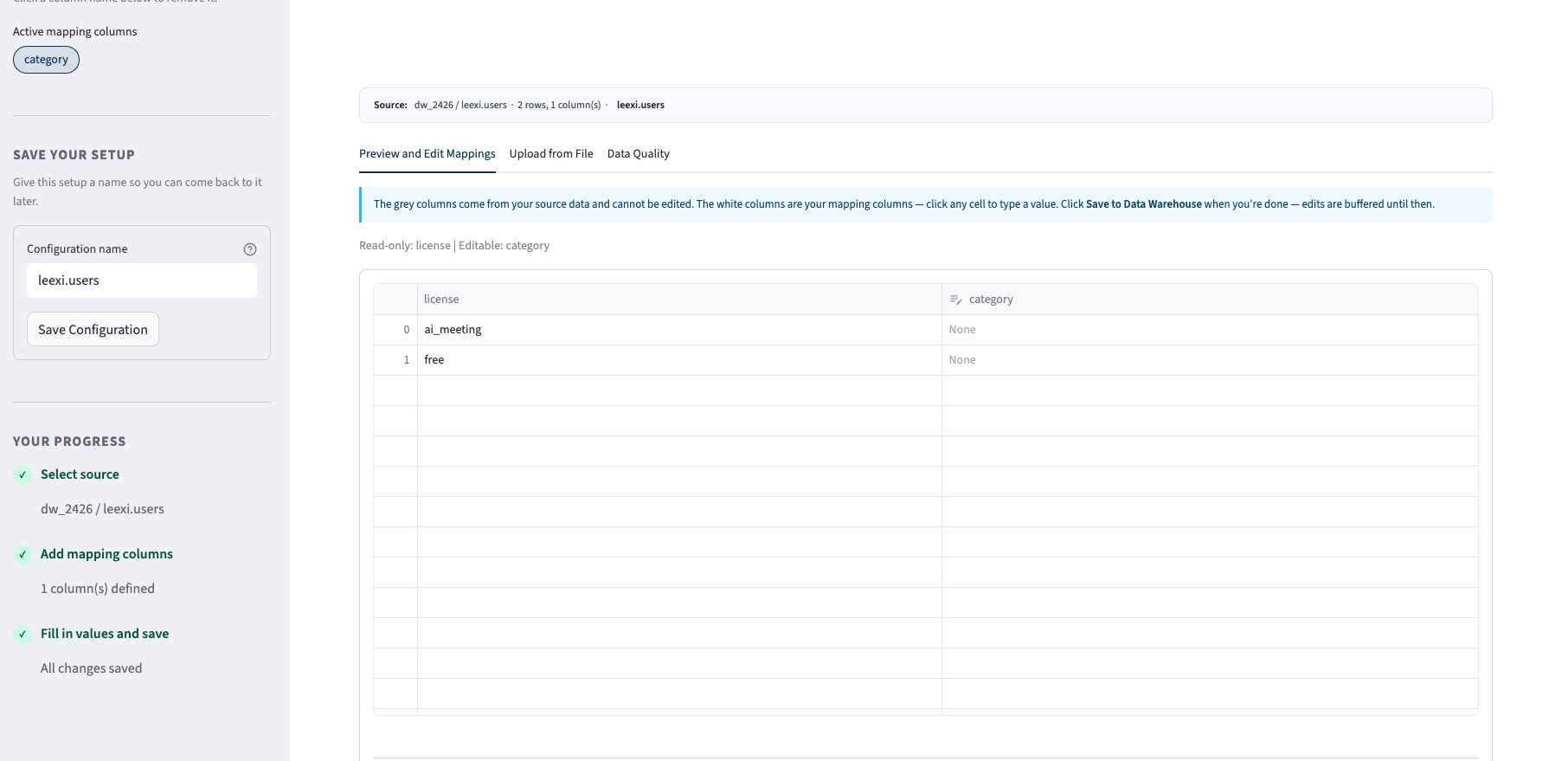Viewport: 1568px width, 761px height.
Task: Edit the Configuration name field
Action: click(142, 281)
